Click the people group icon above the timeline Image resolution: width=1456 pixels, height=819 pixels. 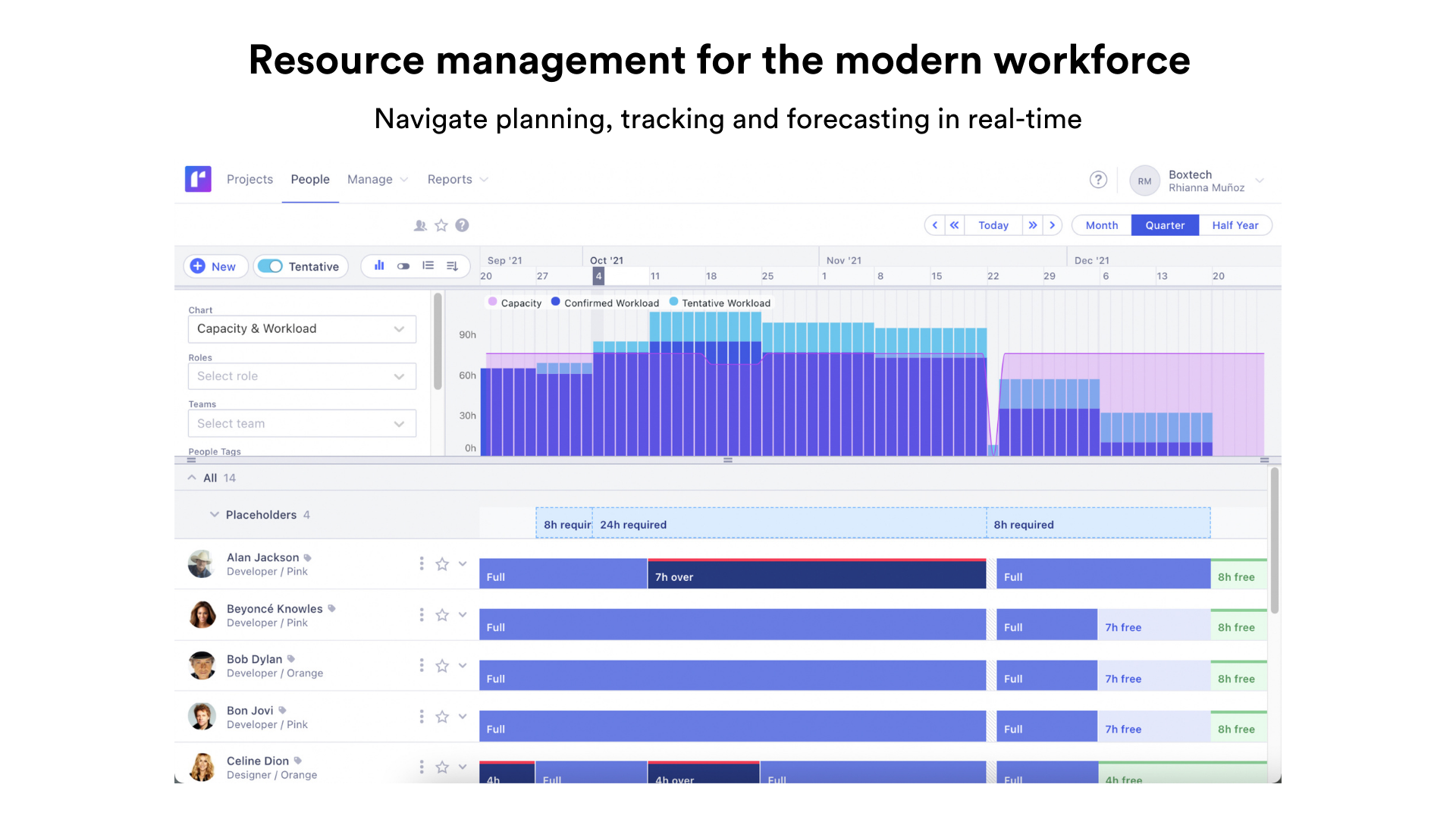click(x=420, y=225)
